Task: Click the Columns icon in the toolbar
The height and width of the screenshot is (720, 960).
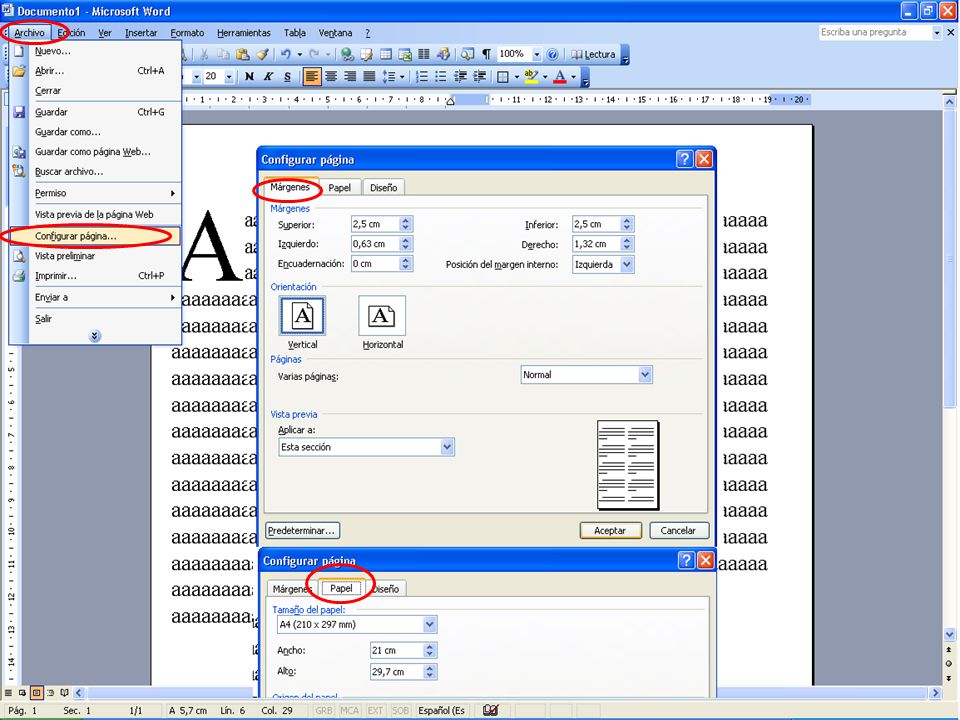Action: click(424, 54)
